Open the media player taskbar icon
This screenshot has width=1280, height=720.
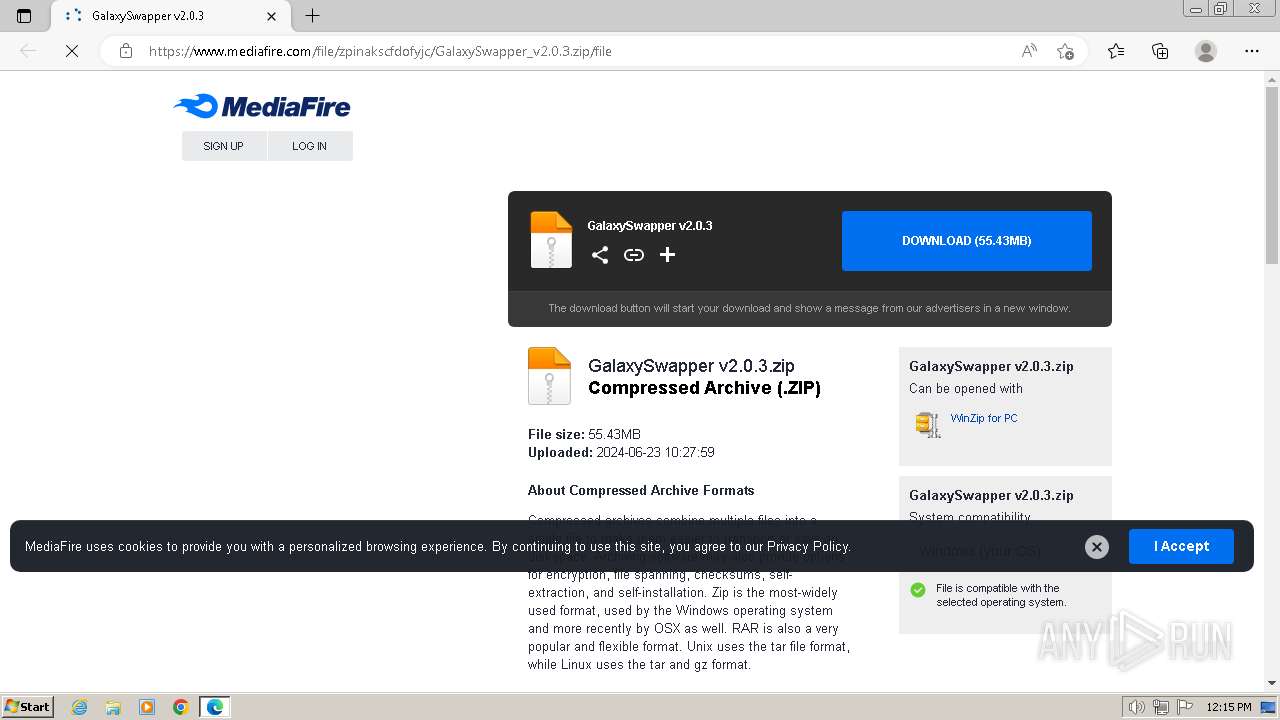click(x=147, y=707)
